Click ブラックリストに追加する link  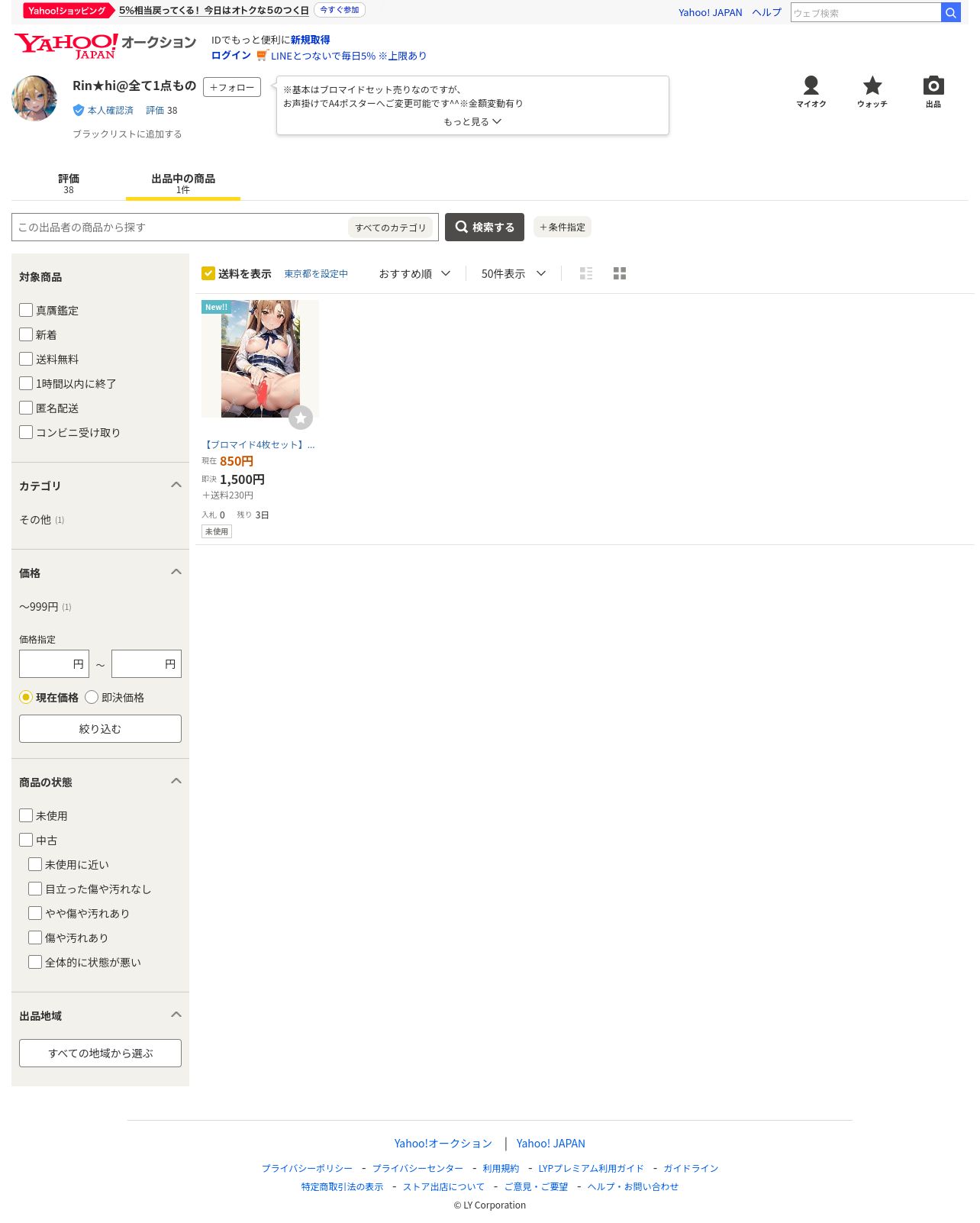point(127,134)
